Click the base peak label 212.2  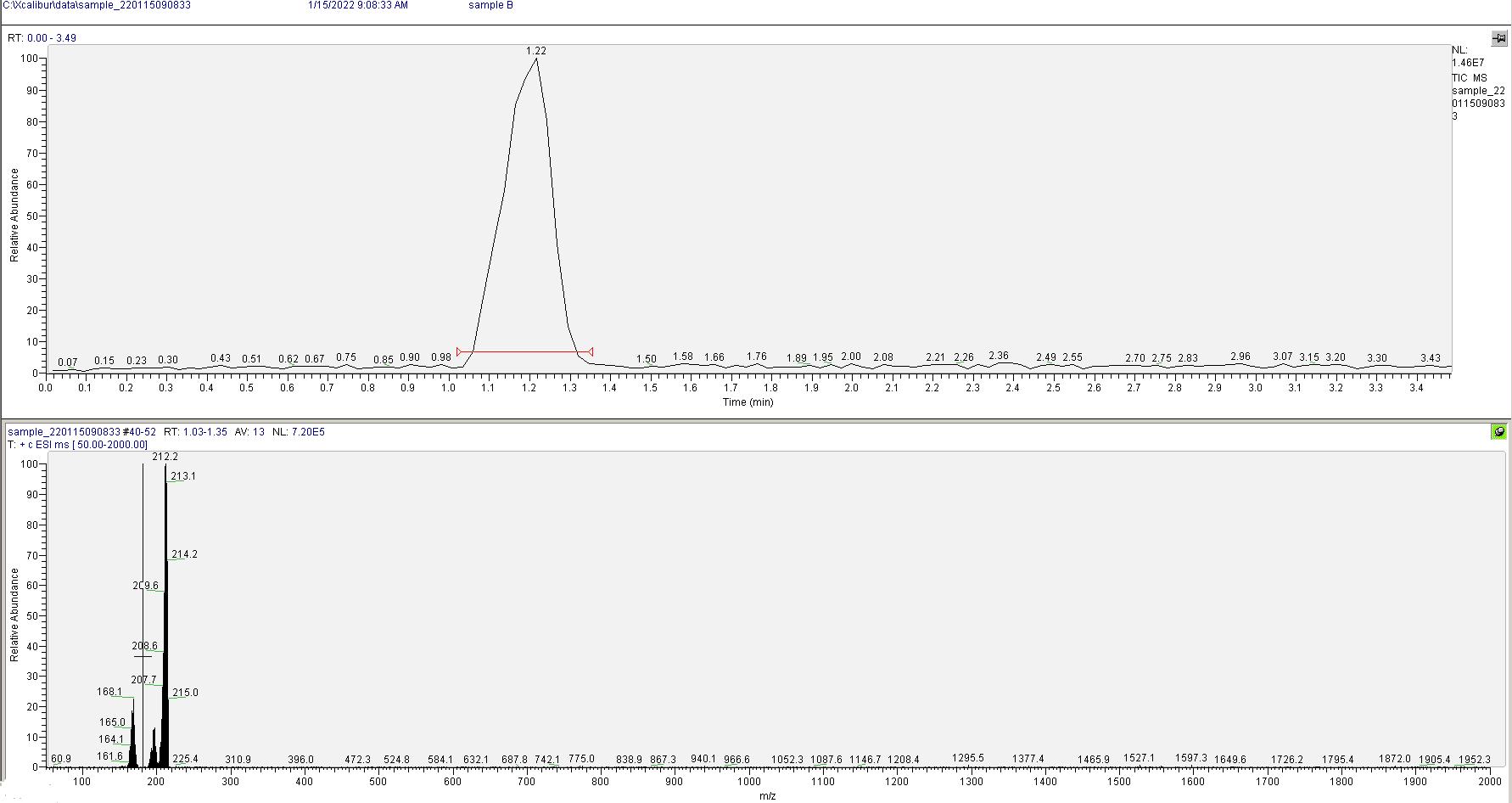click(x=165, y=457)
